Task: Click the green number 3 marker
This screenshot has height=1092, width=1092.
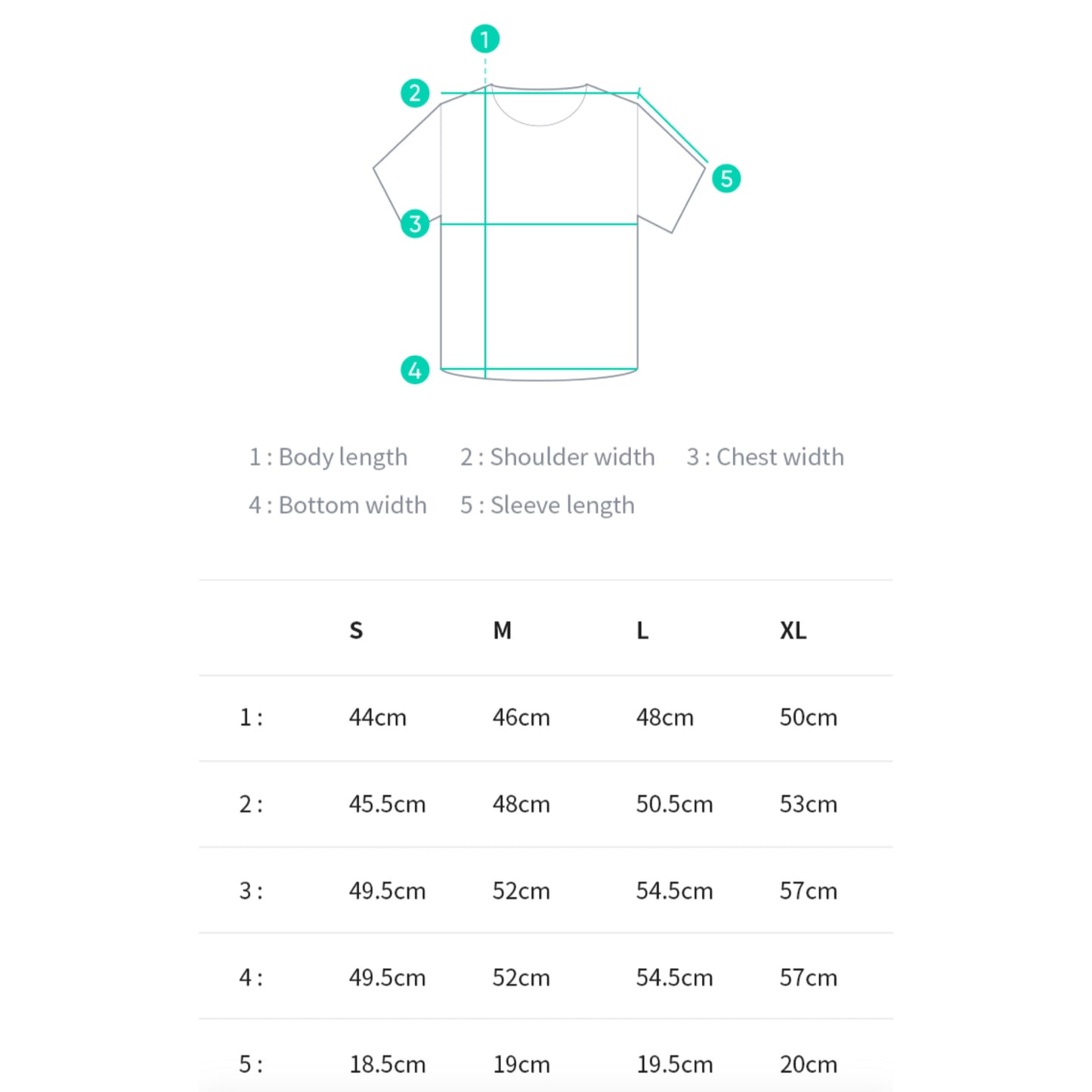Action: pyautogui.click(x=415, y=224)
